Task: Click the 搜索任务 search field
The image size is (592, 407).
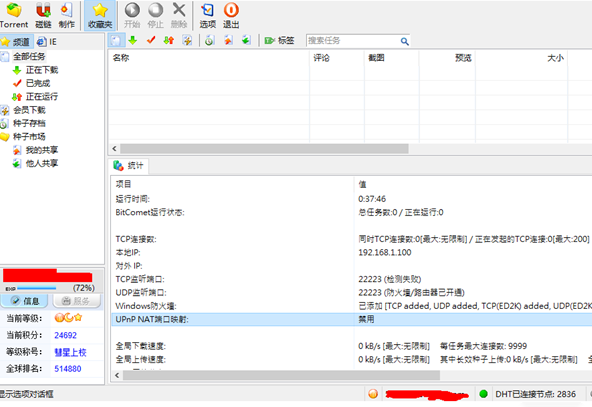Action: [353, 40]
